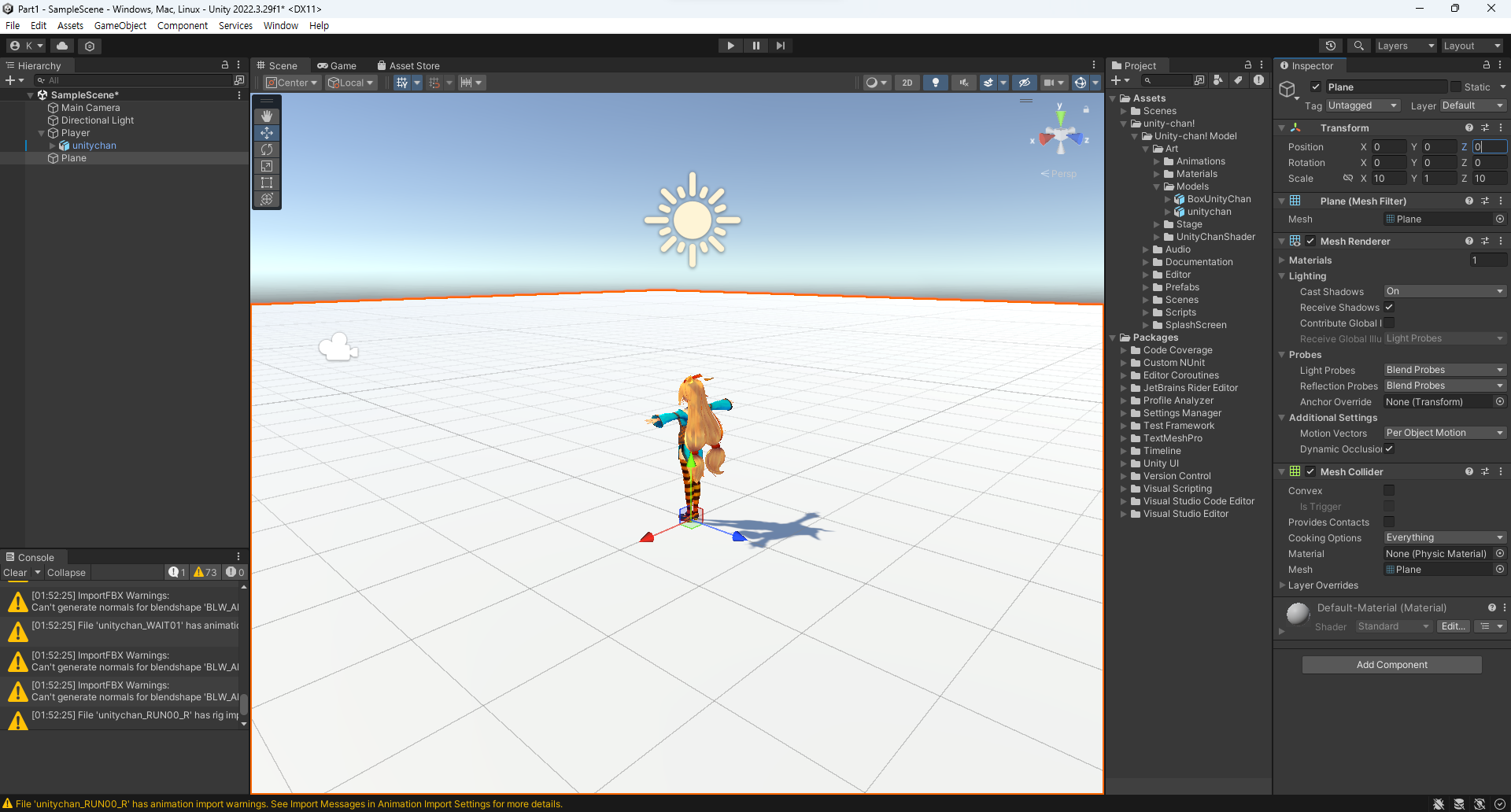Collapse the Transform component

(x=1281, y=127)
